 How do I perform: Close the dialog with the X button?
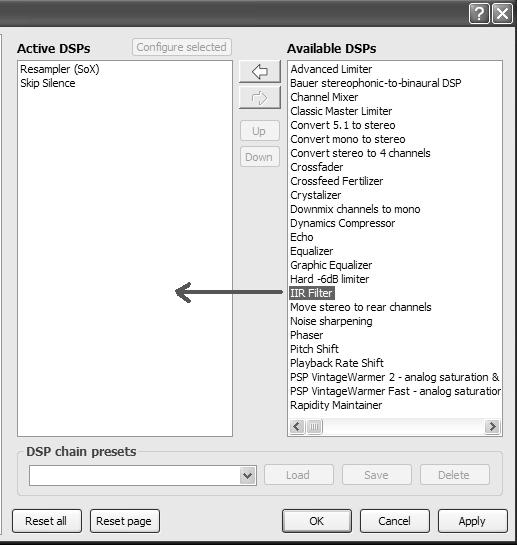pyautogui.click(x=502, y=14)
